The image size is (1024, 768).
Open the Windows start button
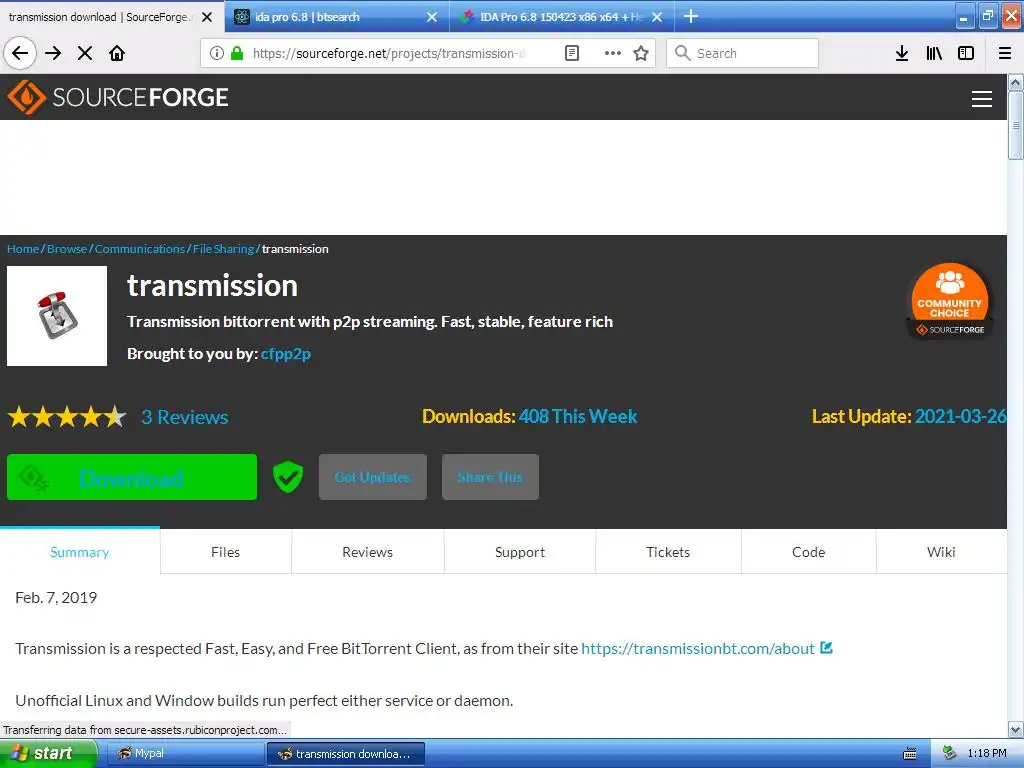47,754
